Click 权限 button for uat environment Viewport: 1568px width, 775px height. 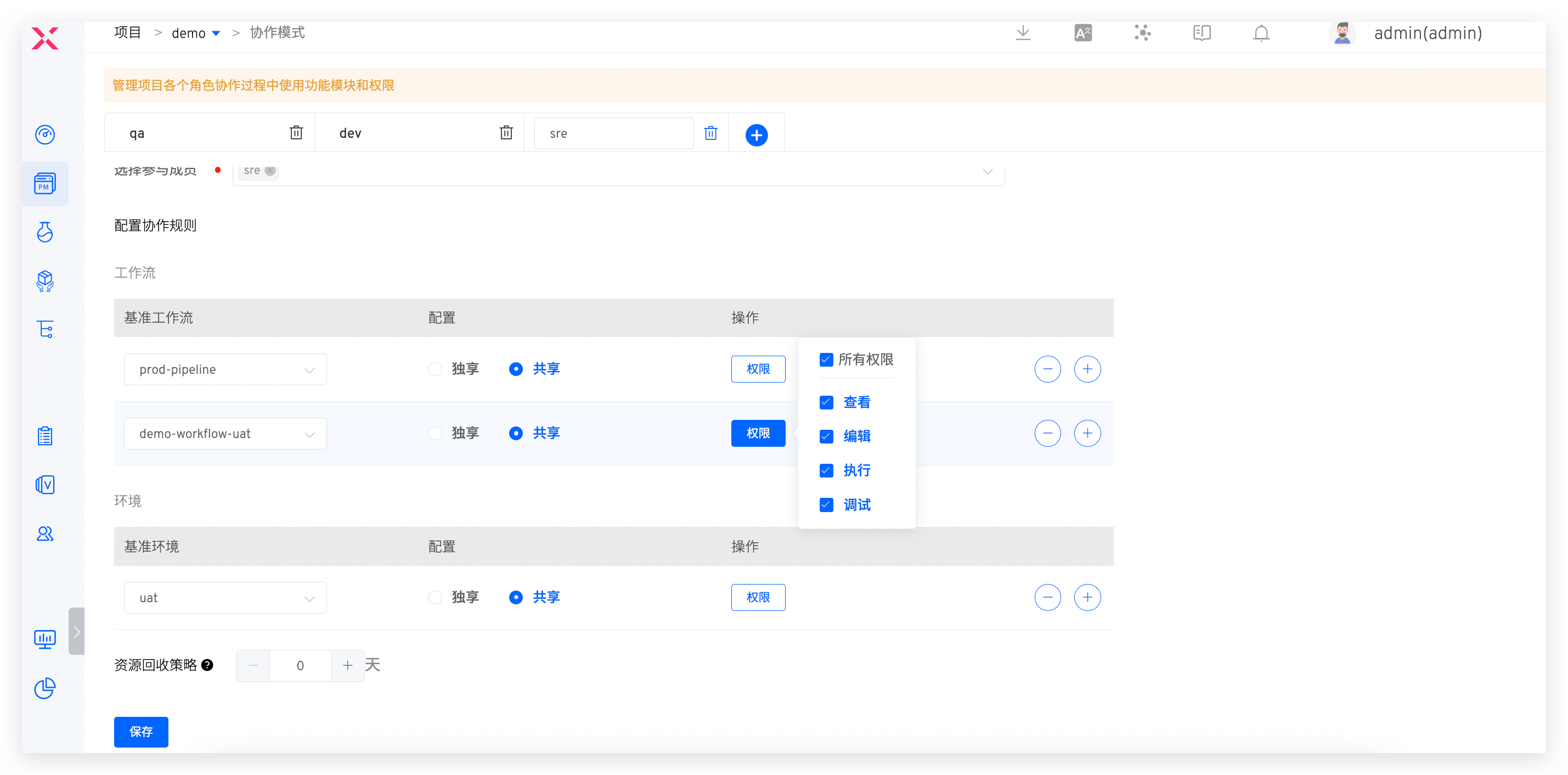[x=758, y=597]
